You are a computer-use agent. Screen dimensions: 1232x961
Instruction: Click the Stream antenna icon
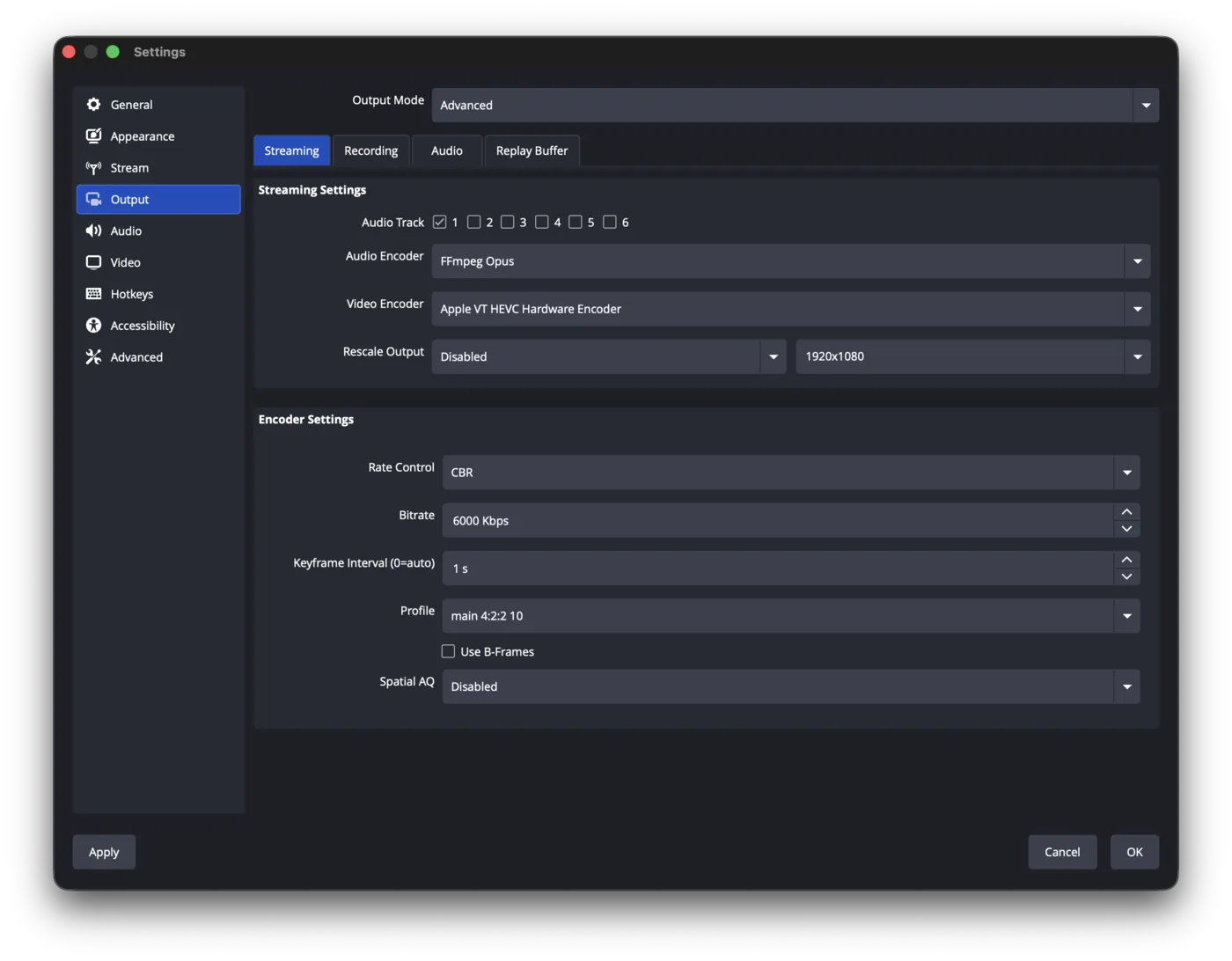click(x=93, y=168)
